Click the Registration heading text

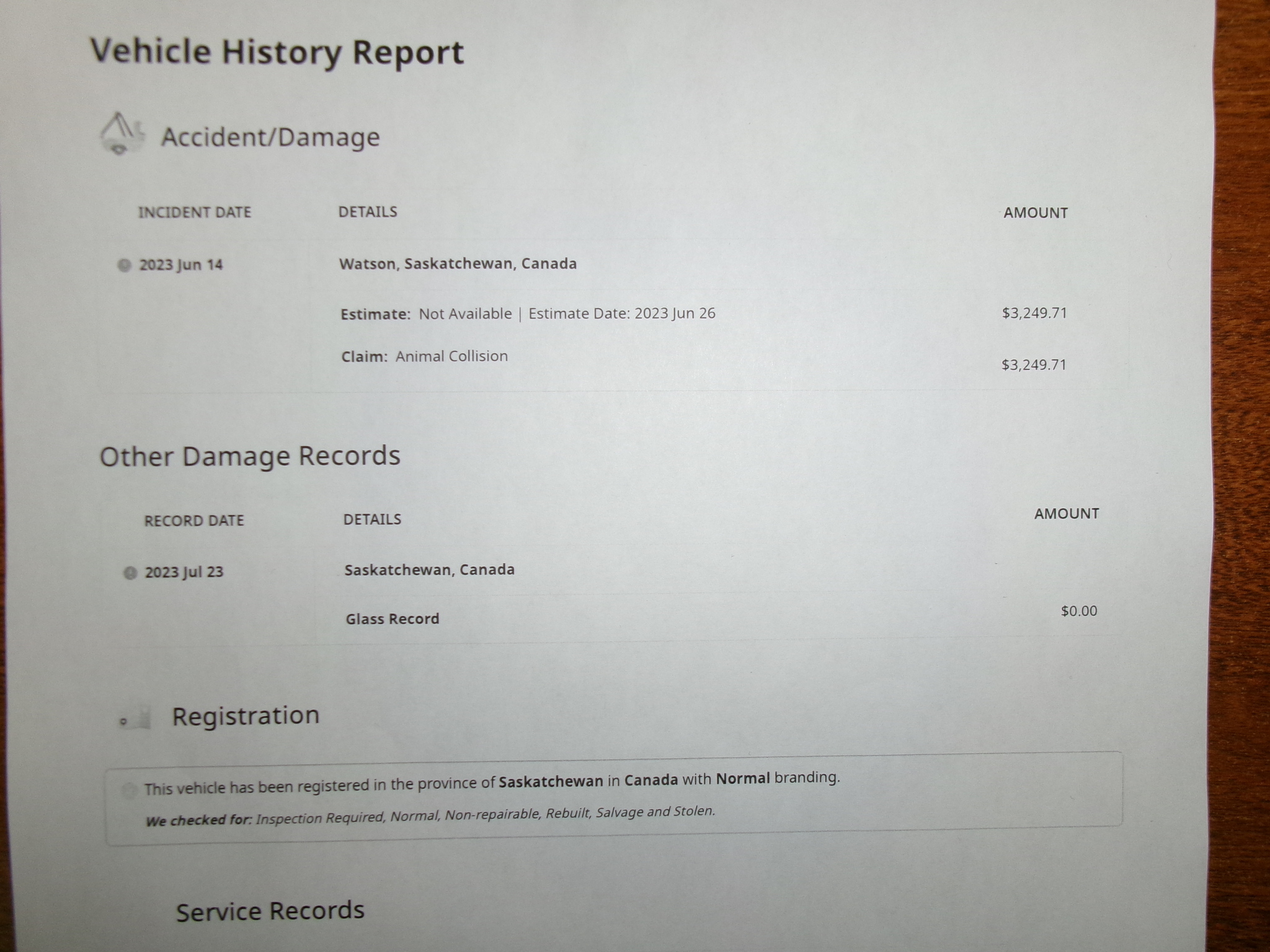click(x=246, y=716)
